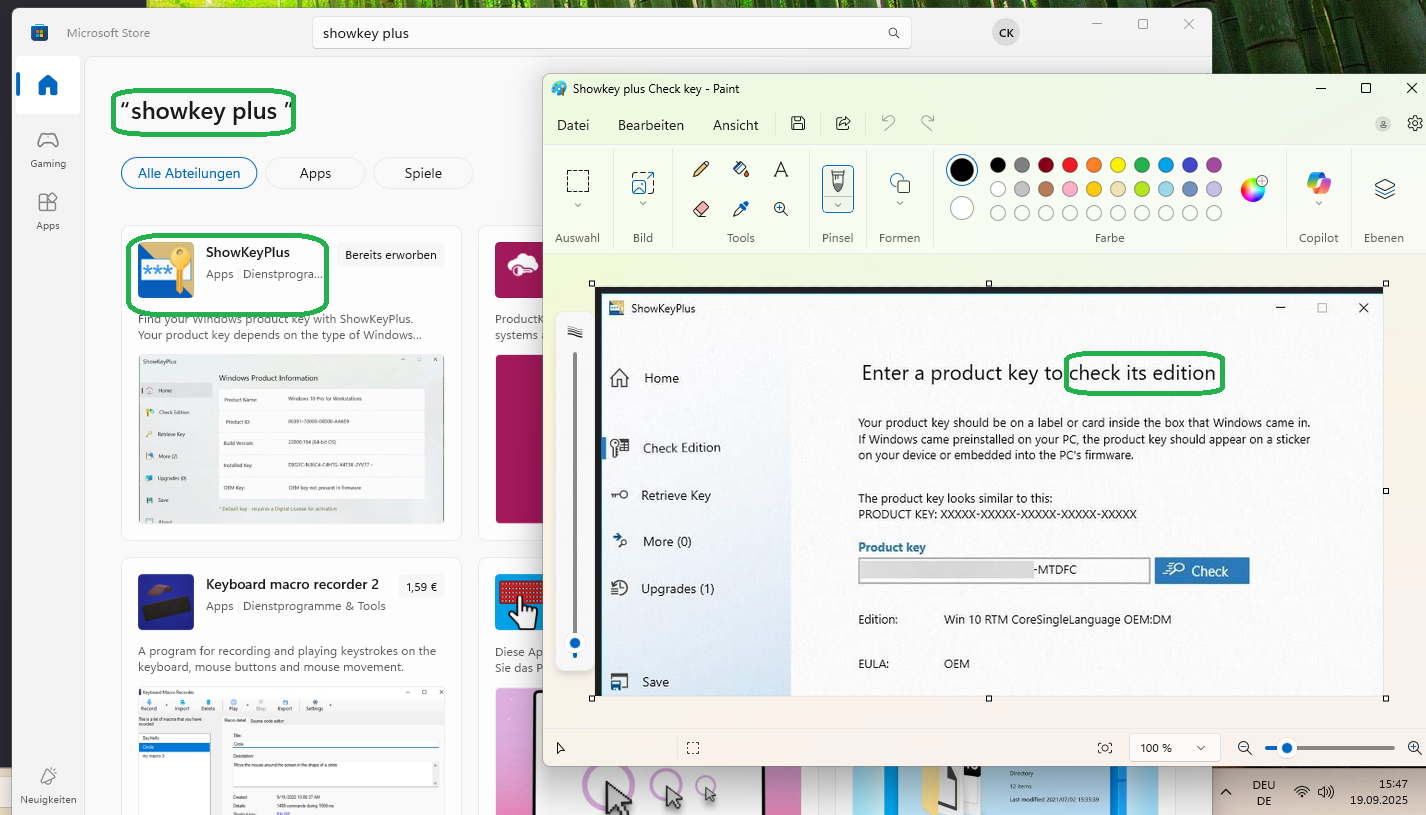Expand the Auswahl selection dropdown arrow
1426x815 pixels.
(578, 206)
